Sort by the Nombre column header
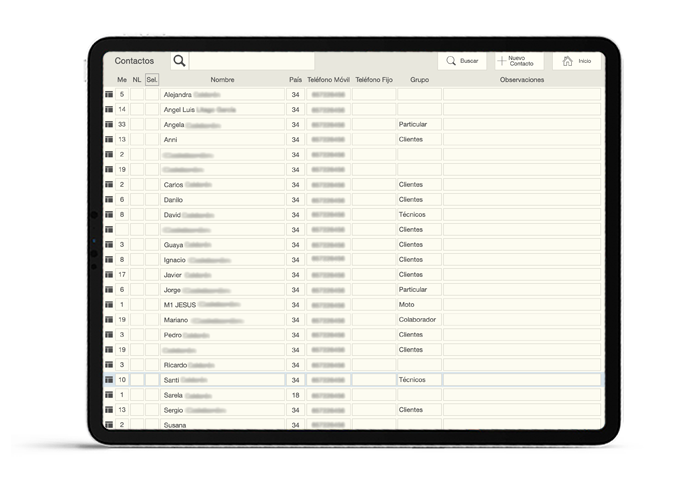This screenshot has height=478, width=683. coord(222,80)
